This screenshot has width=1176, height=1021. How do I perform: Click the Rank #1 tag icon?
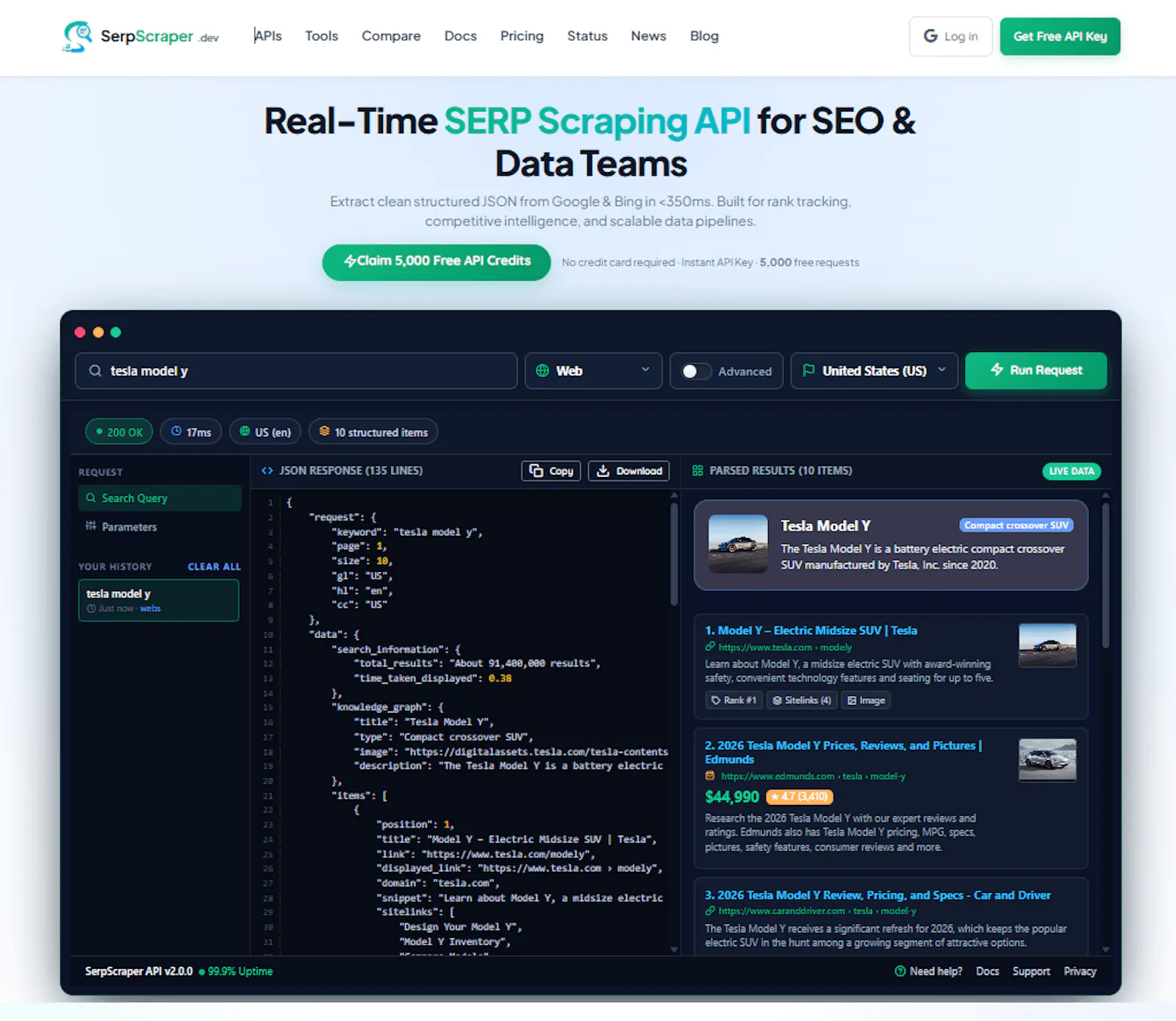pyautogui.click(x=716, y=701)
